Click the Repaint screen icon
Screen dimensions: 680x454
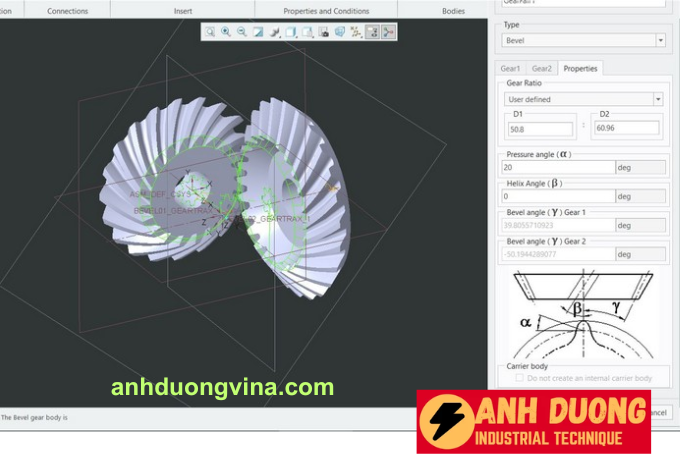(258, 32)
